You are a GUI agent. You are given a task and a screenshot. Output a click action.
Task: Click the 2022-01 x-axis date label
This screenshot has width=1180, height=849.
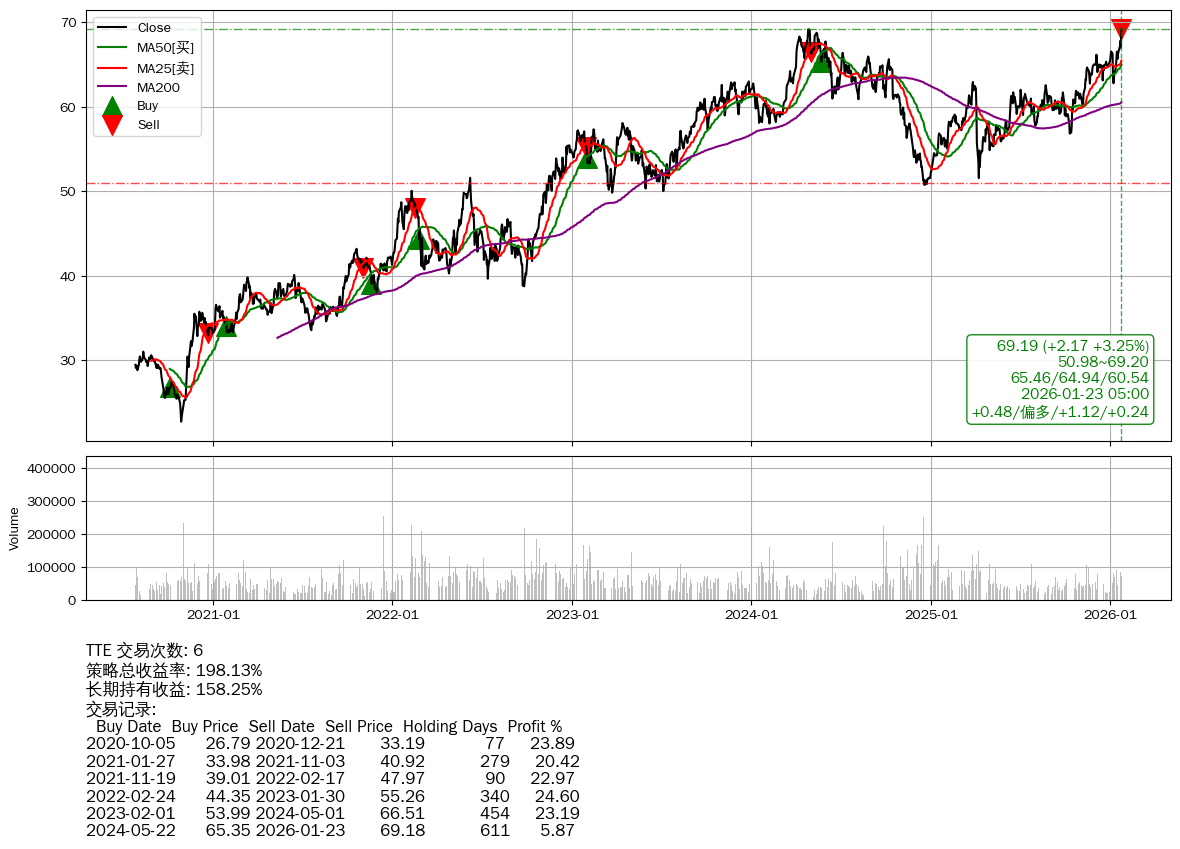392,615
